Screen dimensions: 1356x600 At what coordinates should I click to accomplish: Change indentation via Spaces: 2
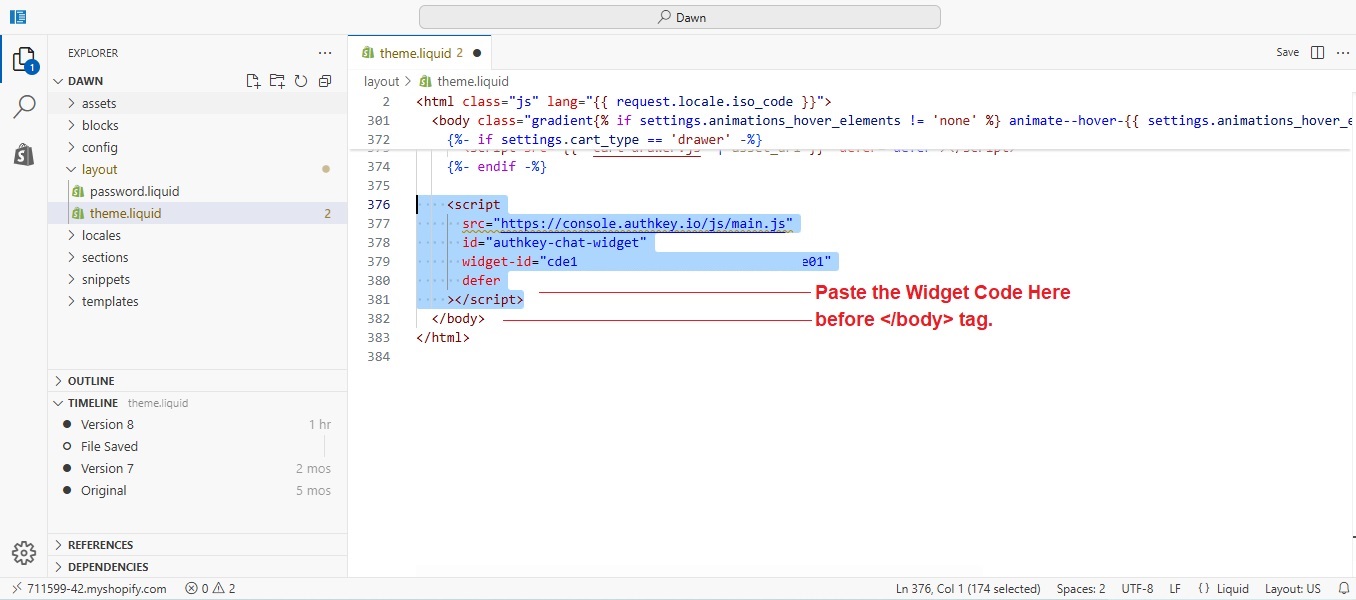click(1081, 589)
